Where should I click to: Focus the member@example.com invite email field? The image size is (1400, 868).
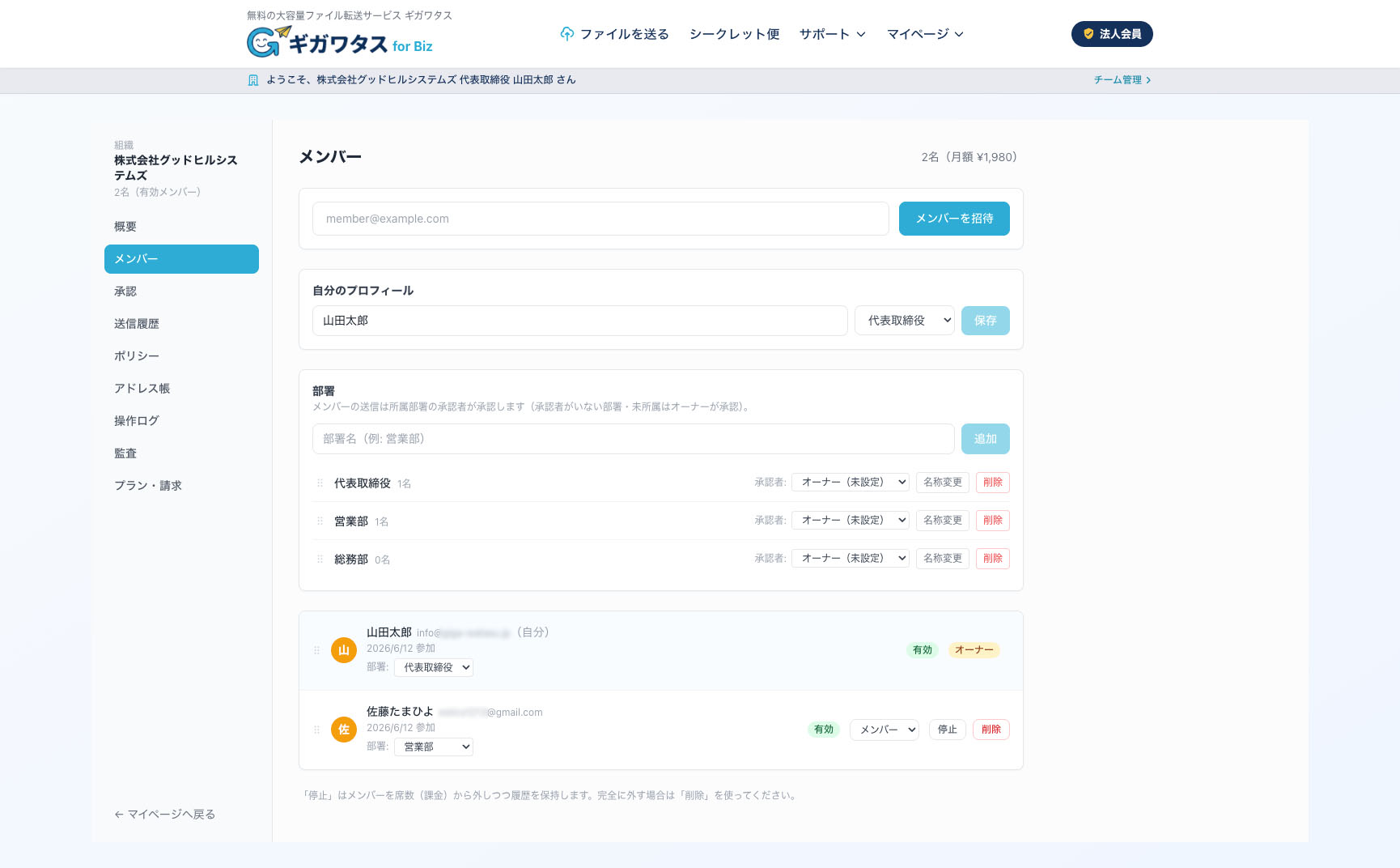click(x=600, y=219)
